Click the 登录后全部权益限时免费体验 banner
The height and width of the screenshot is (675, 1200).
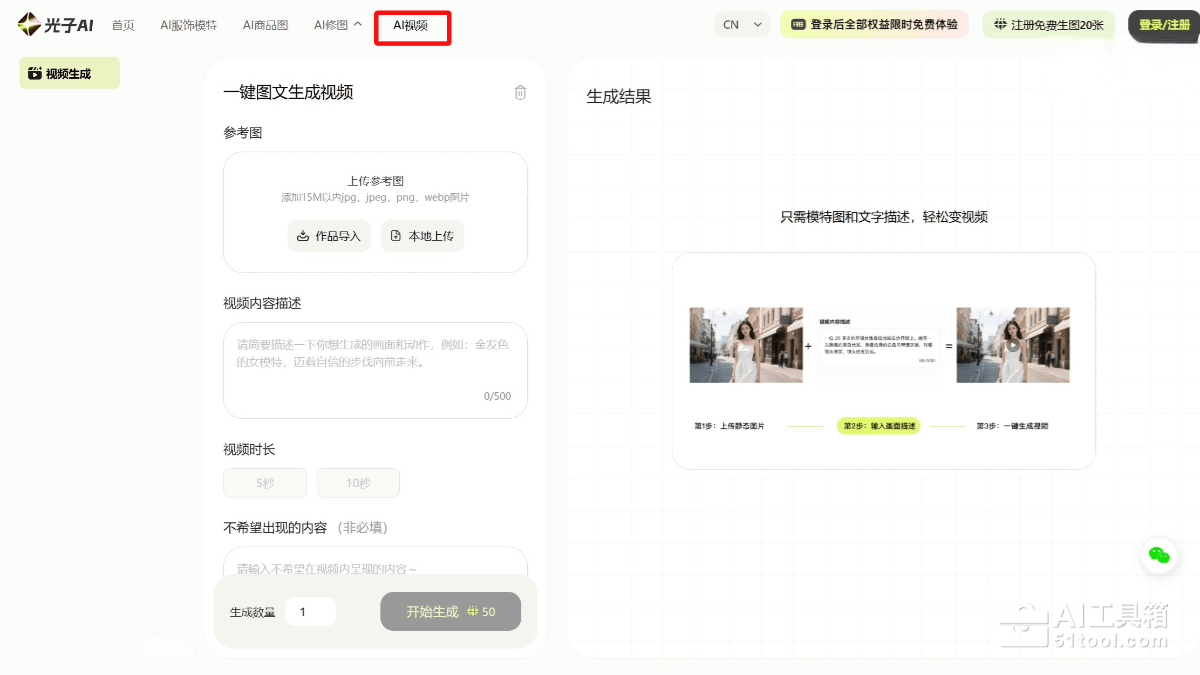point(874,25)
